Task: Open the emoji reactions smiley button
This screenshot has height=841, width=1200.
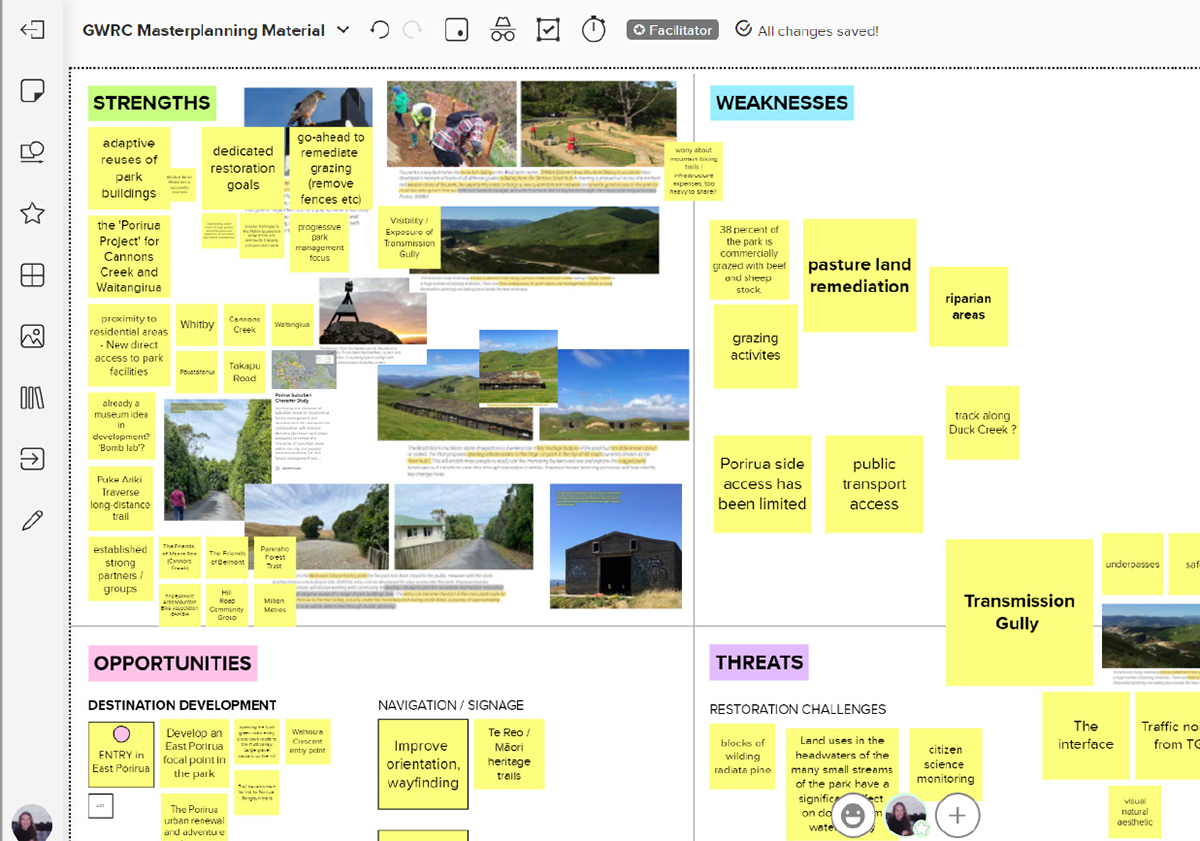Action: [x=853, y=816]
